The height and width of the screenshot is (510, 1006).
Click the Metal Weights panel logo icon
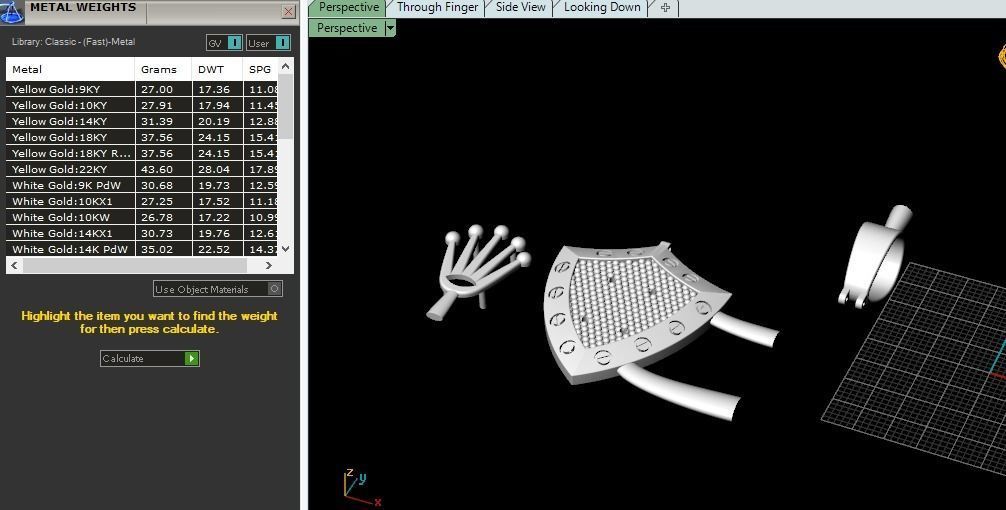[12, 12]
